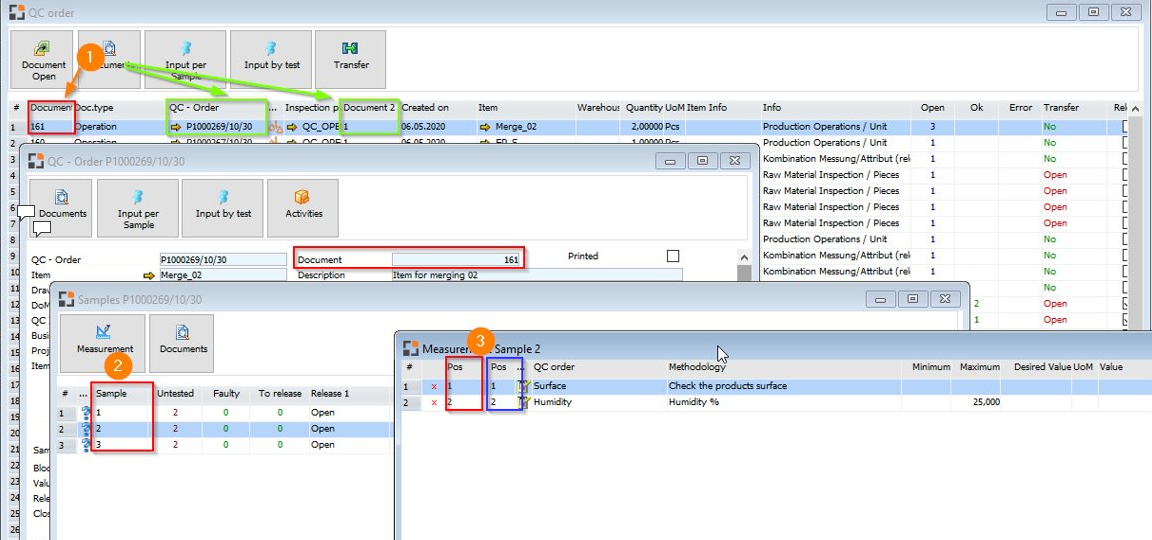
Task: Click question mark icon on sample row 3
Action: tap(86, 445)
